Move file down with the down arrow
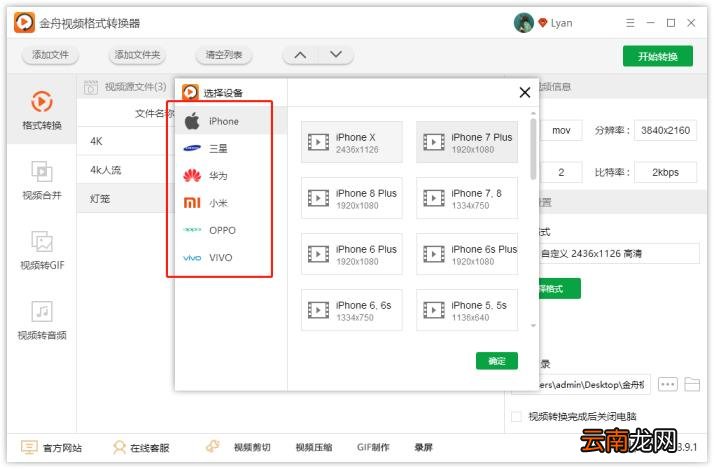 [336, 55]
